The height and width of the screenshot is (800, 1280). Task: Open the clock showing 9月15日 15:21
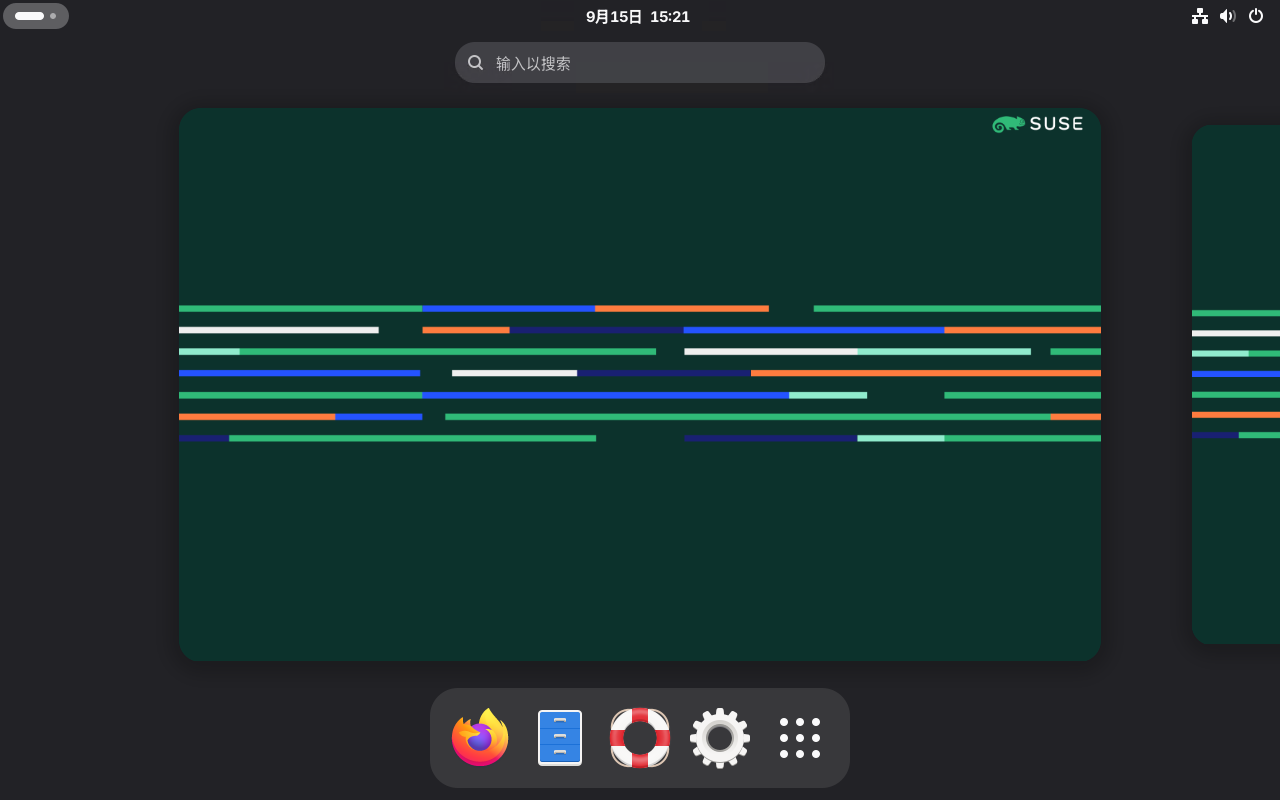tap(638, 16)
